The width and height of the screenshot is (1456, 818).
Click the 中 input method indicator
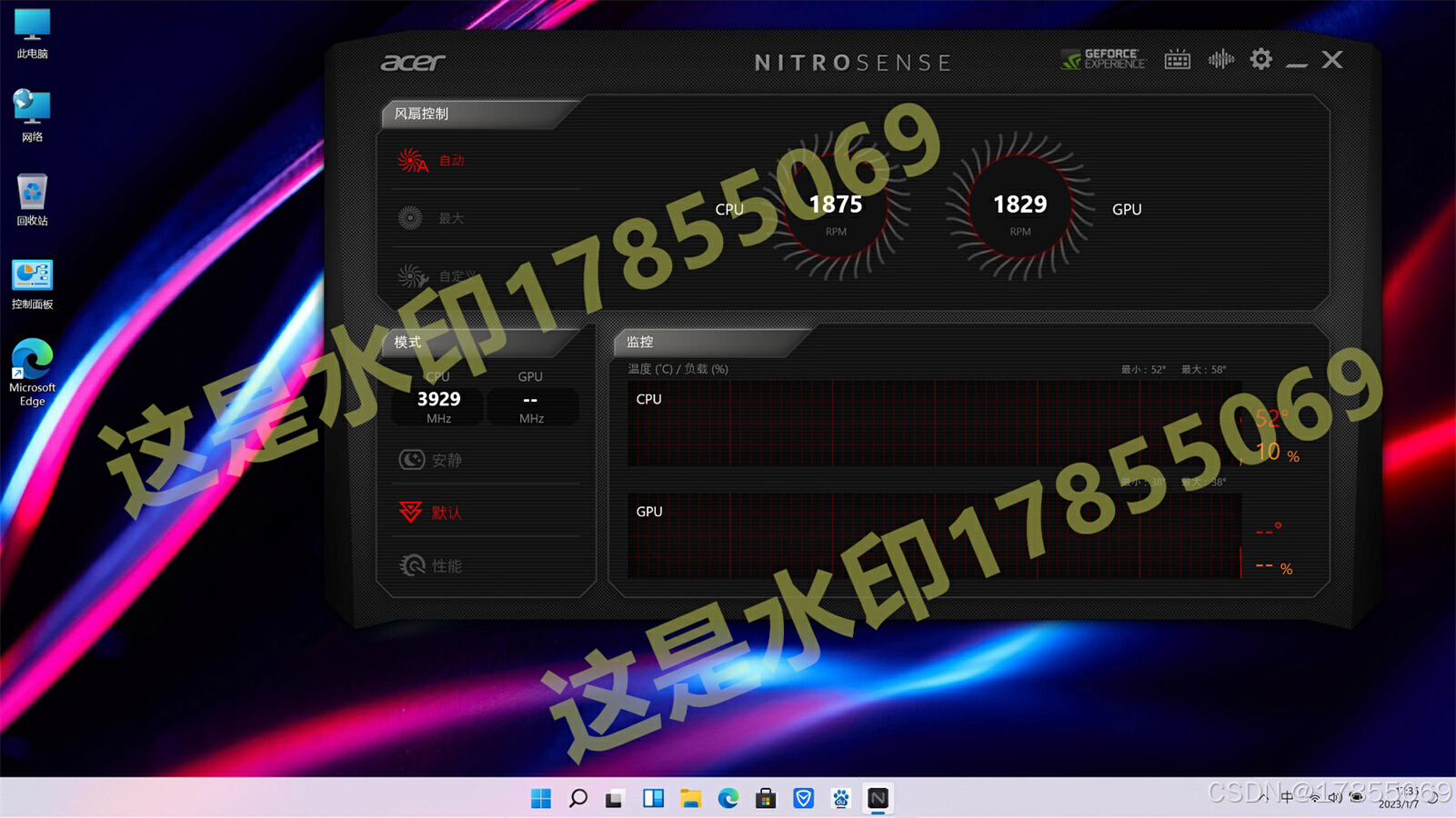click(1287, 797)
